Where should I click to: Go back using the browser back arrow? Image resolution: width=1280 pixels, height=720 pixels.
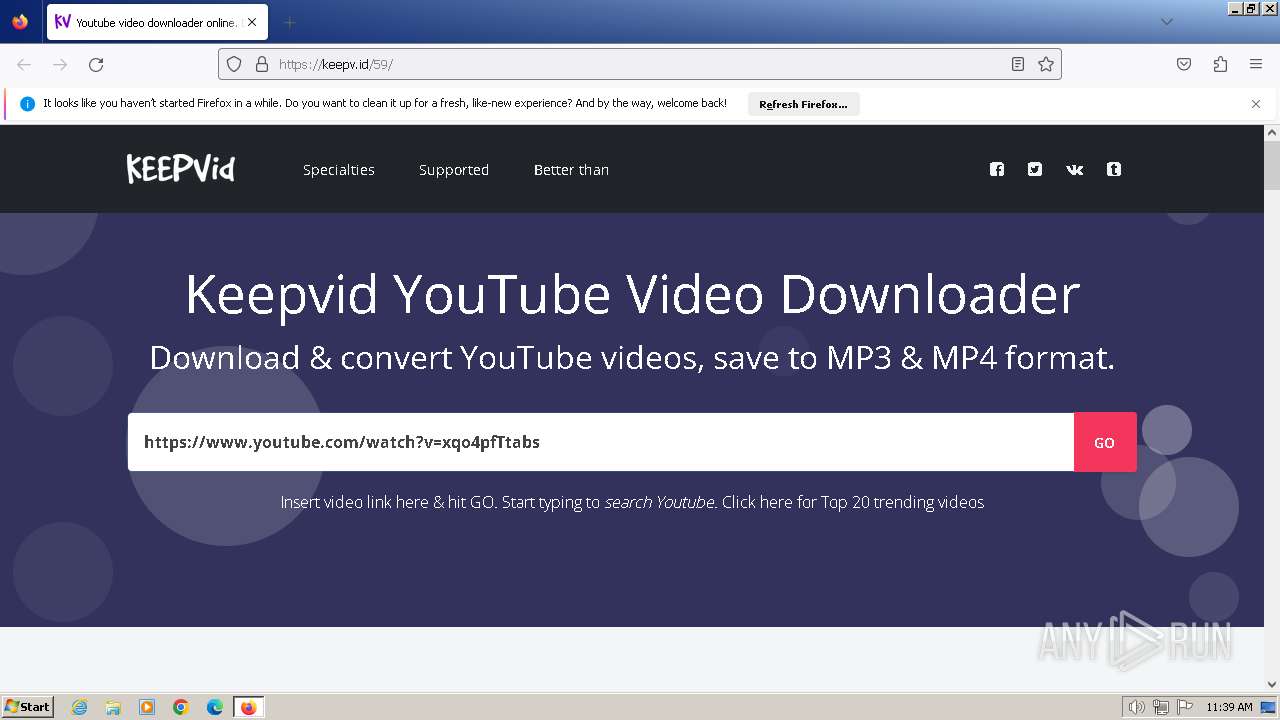[24, 64]
